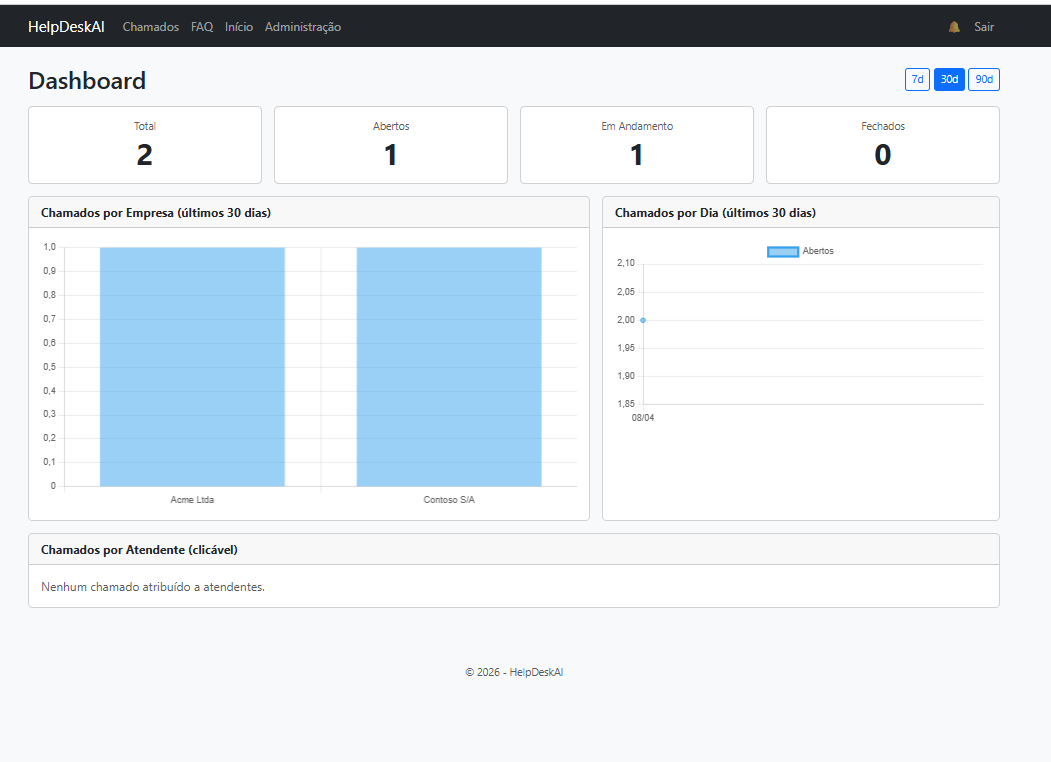The height and width of the screenshot is (762, 1051).
Task: Open the Administração menu
Action: (x=303, y=27)
